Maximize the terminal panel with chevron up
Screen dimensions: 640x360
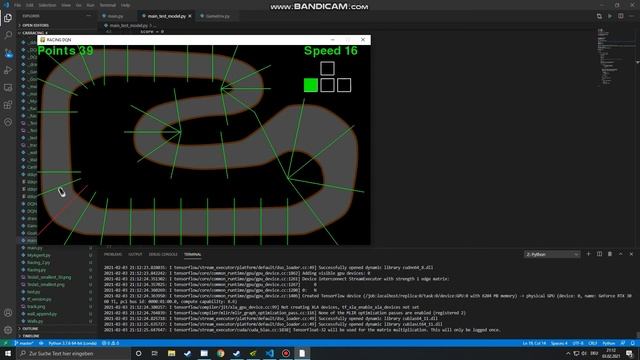(x=620, y=254)
